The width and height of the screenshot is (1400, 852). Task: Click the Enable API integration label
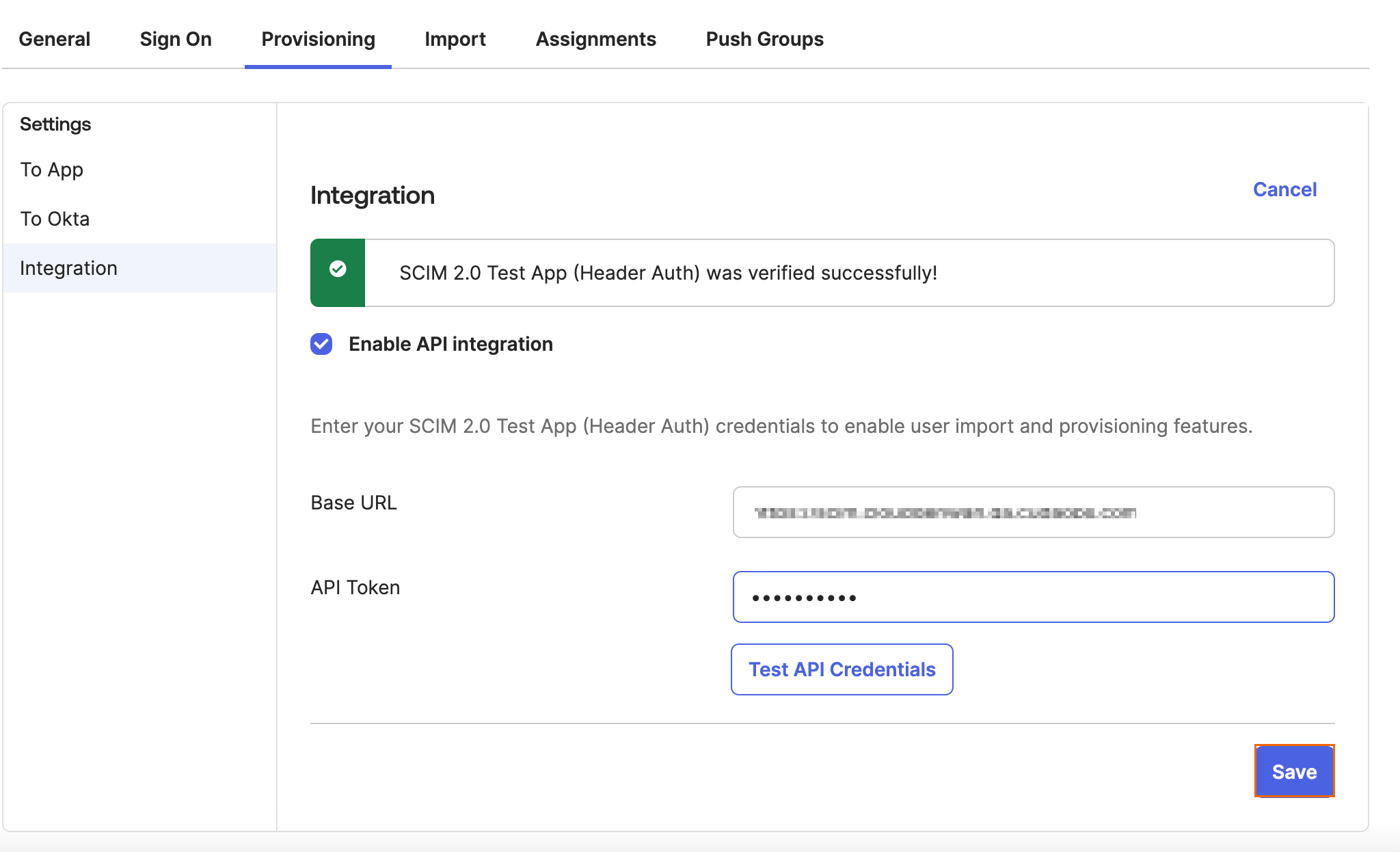click(x=450, y=344)
